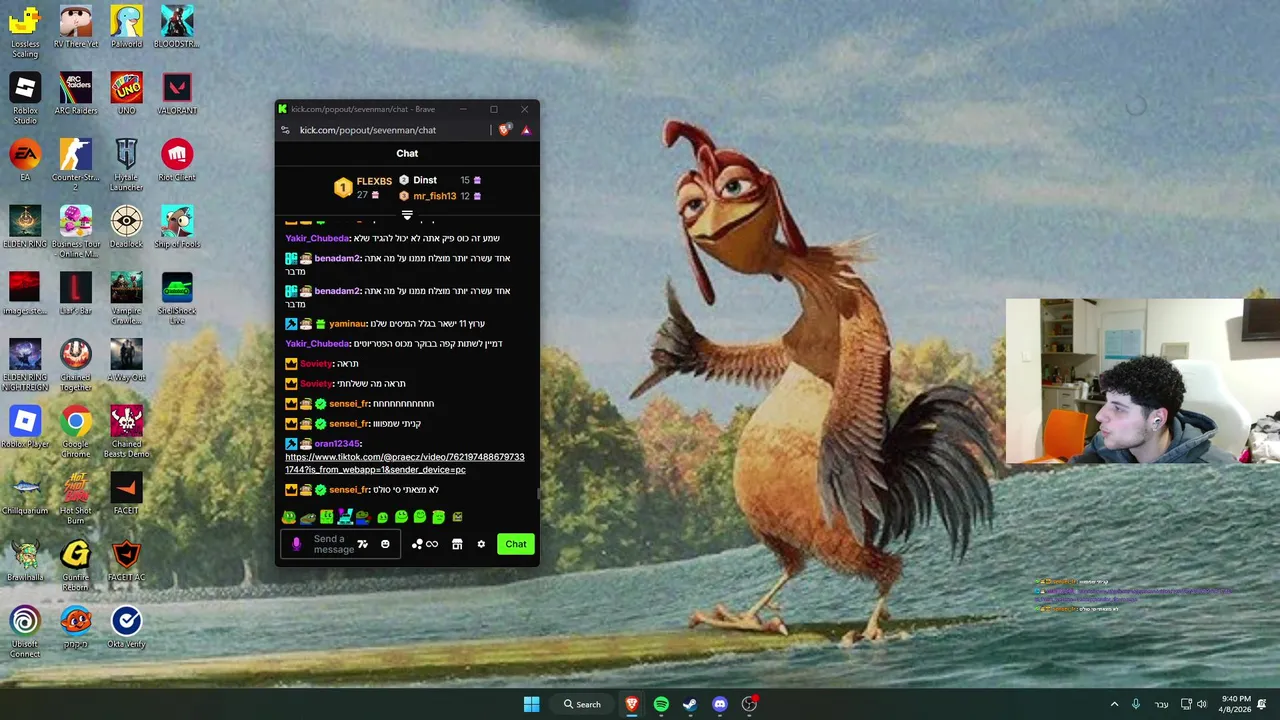Click the kick.com popout URL address bar
The width and height of the screenshot is (1280, 720).
click(x=367, y=130)
